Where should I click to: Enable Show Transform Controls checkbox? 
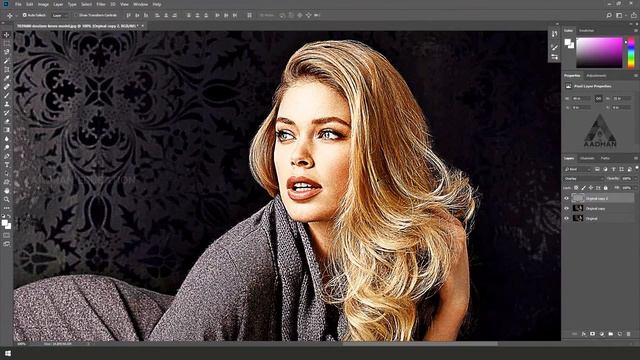[76, 15]
